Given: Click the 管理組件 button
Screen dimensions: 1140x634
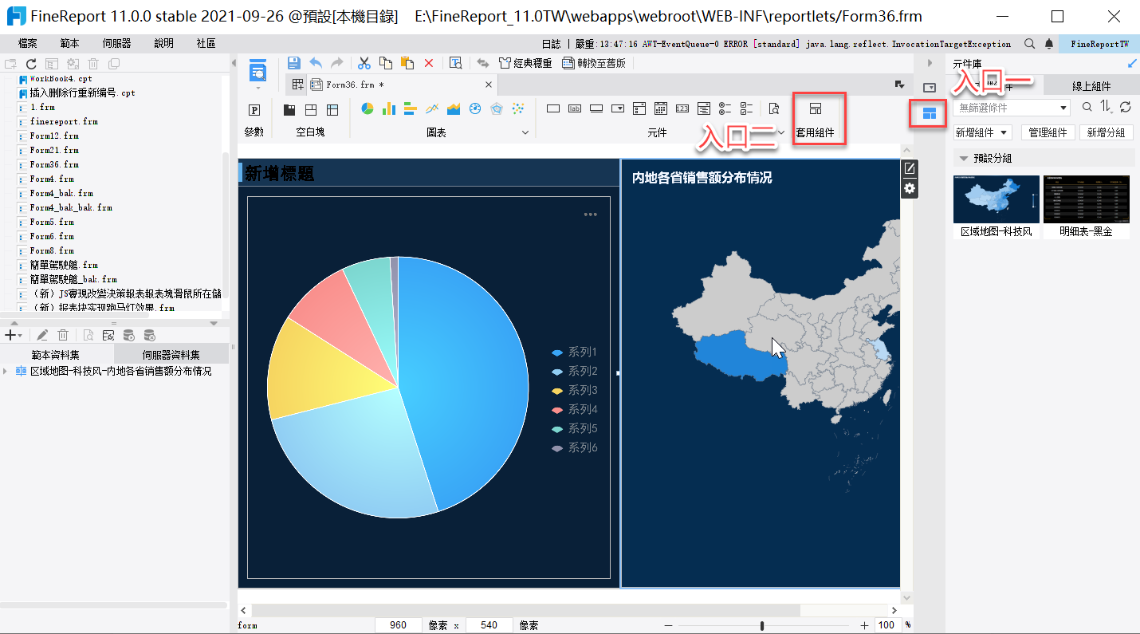Looking at the screenshot, I should point(1048,132).
